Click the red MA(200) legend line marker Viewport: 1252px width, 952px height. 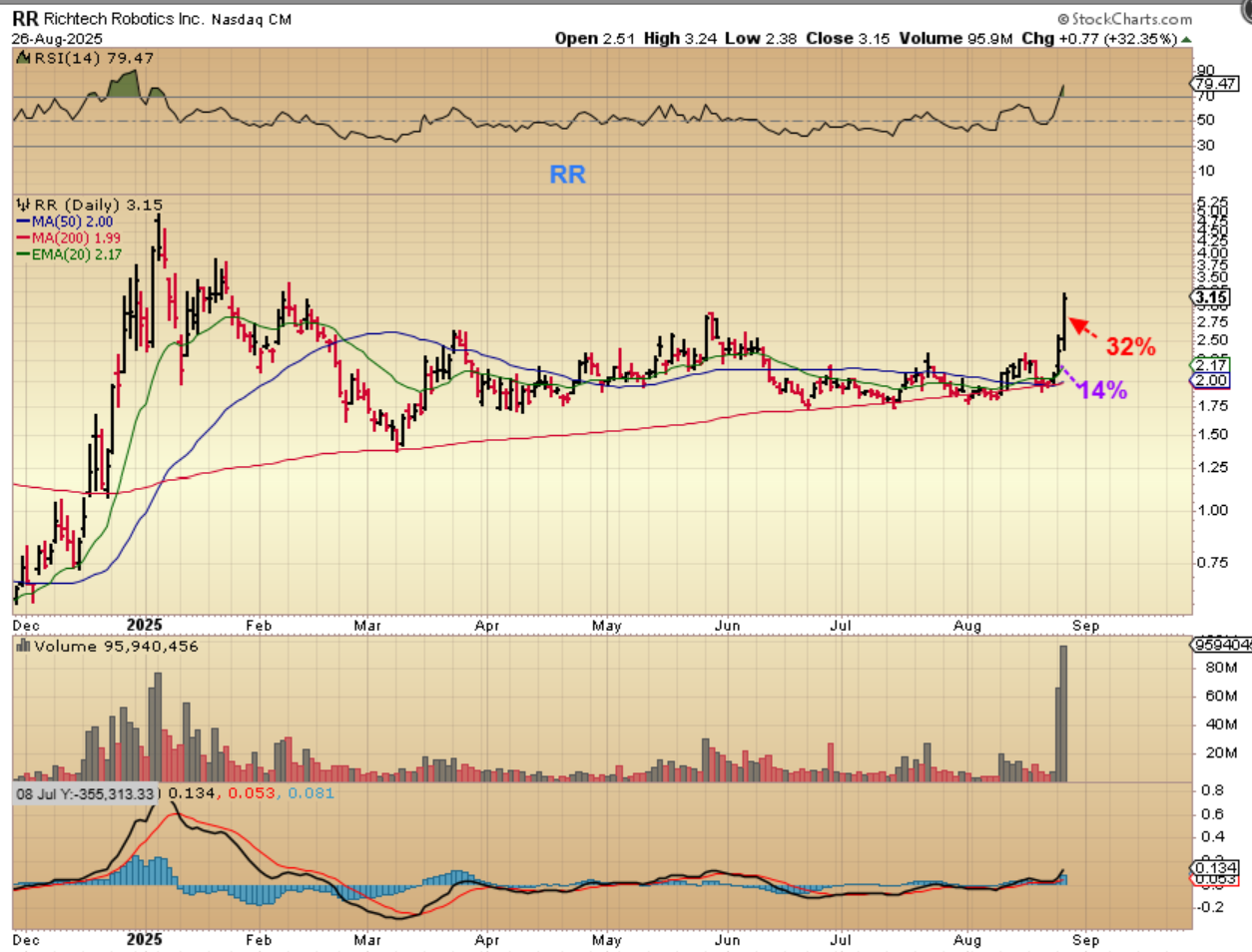23,238
